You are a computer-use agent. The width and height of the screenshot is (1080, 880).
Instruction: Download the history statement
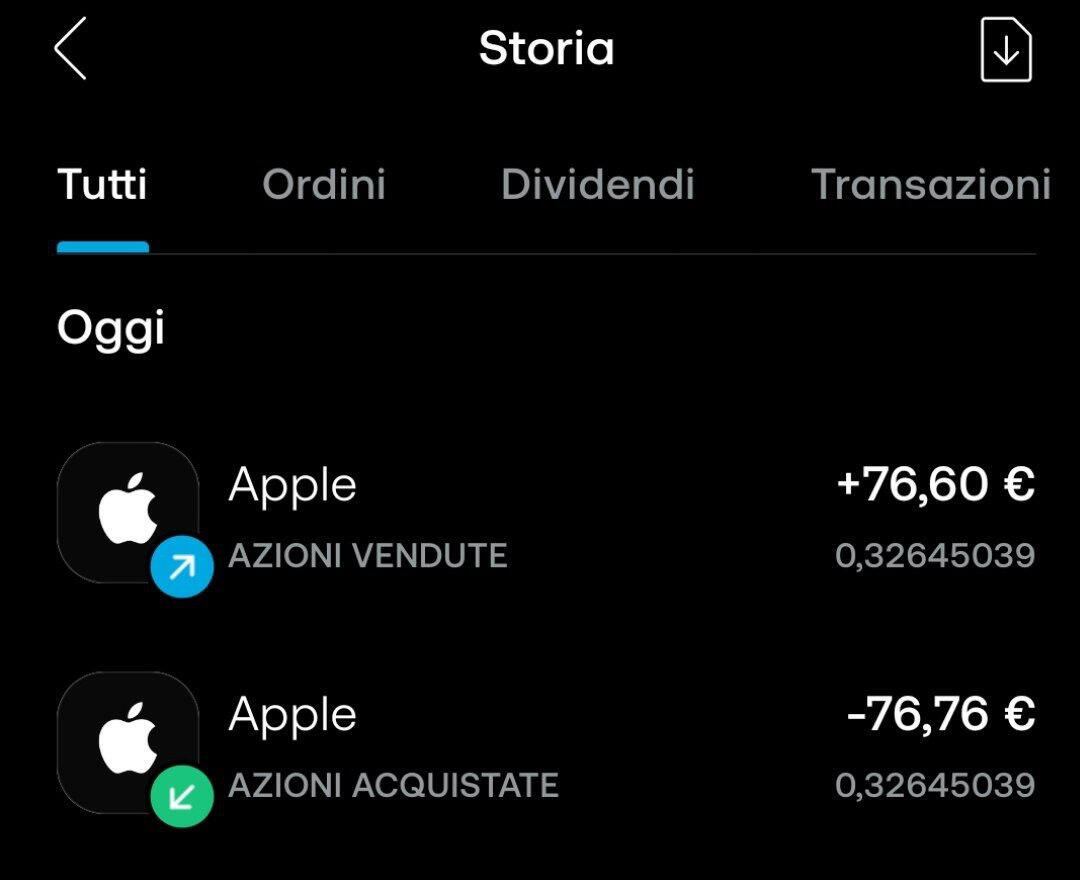pyautogui.click(x=1005, y=50)
